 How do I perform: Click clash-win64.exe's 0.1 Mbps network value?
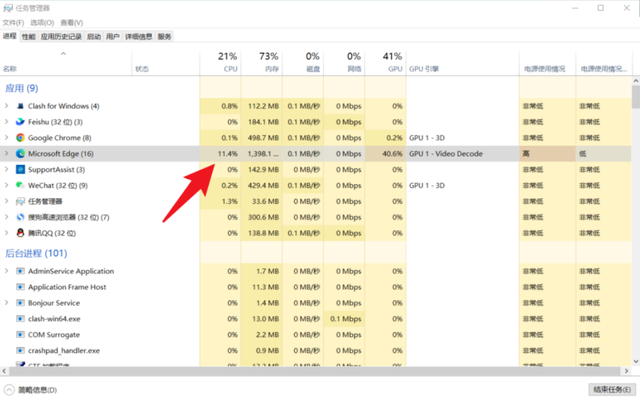point(346,319)
